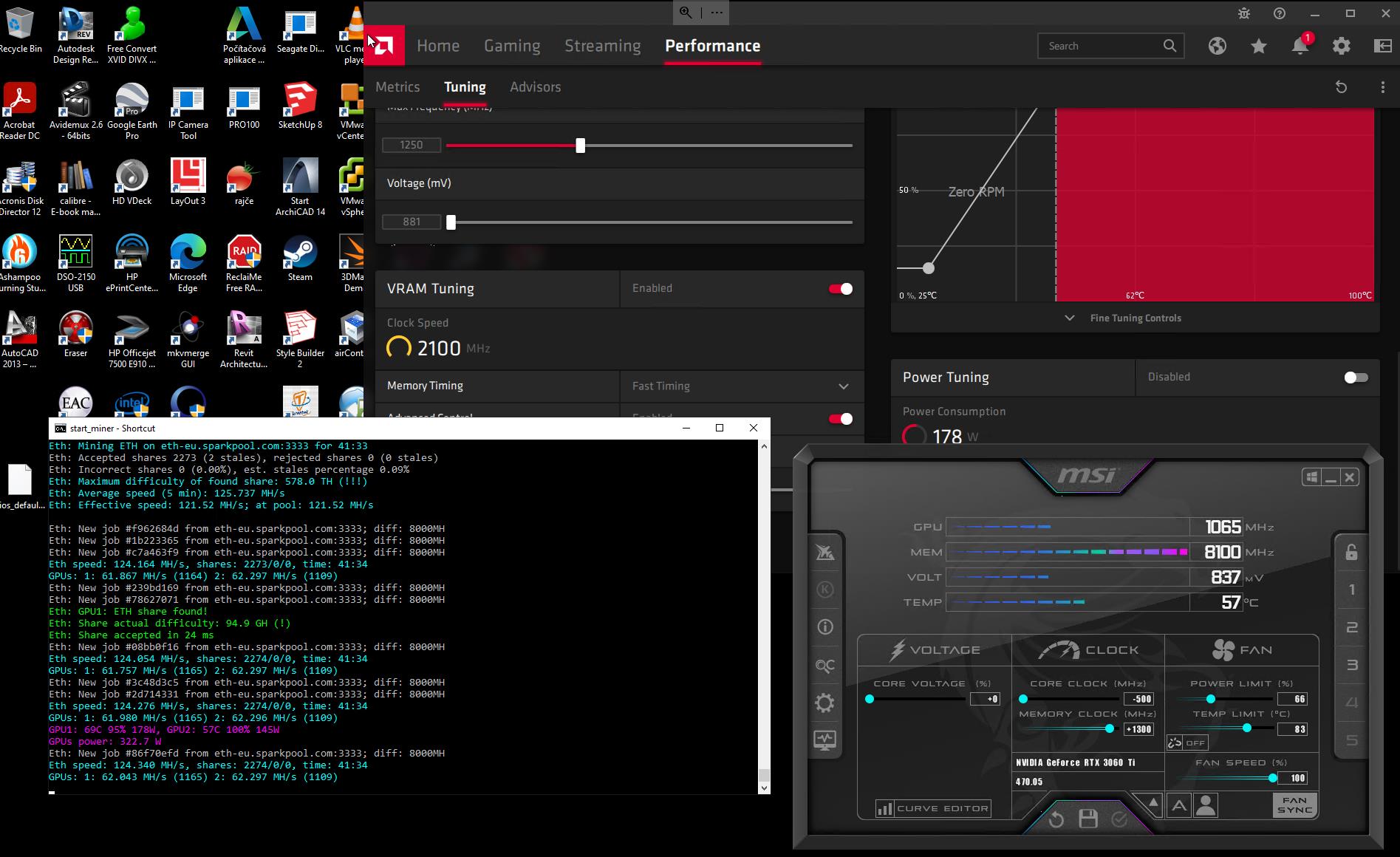Open Recycle Bin on desktop
Image resolution: width=1400 pixels, height=857 pixels.
pos(20,30)
